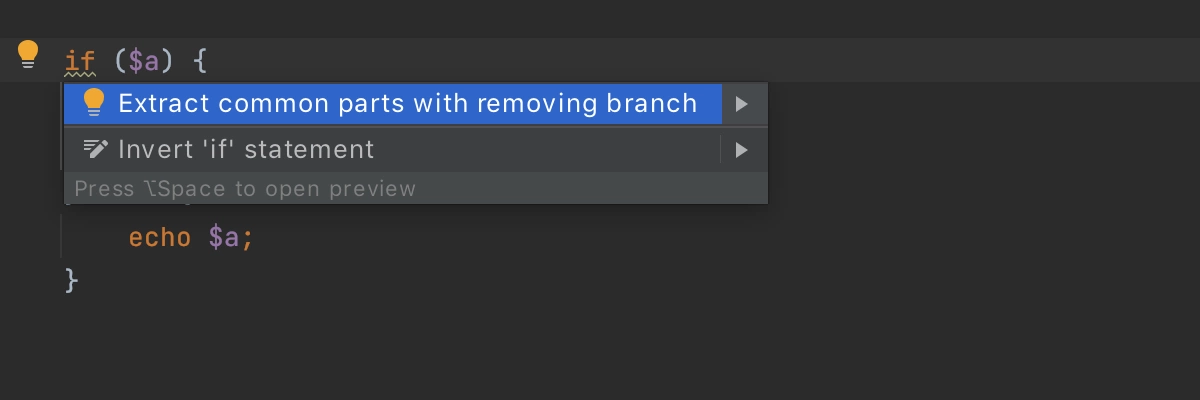Click the closing parenthesis of the if condition

tap(167, 61)
